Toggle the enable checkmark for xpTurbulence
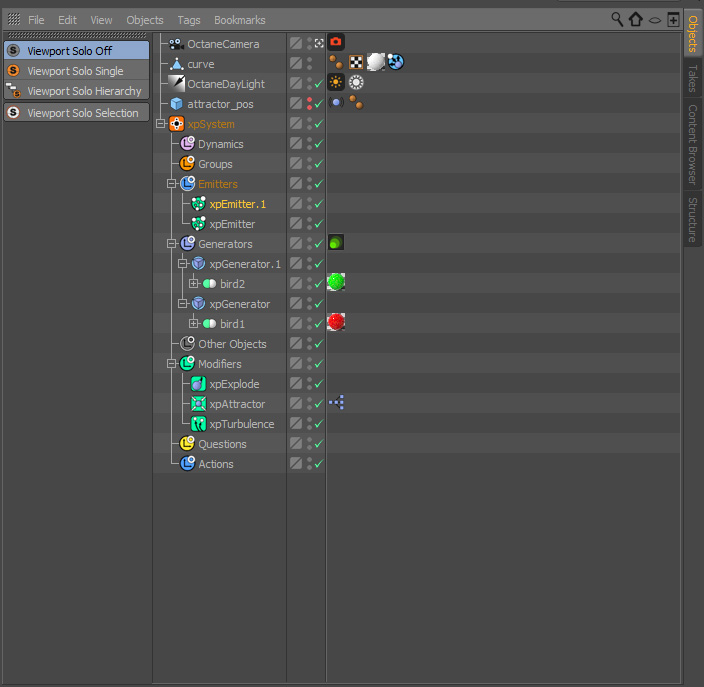704x687 pixels. tap(319, 424)
